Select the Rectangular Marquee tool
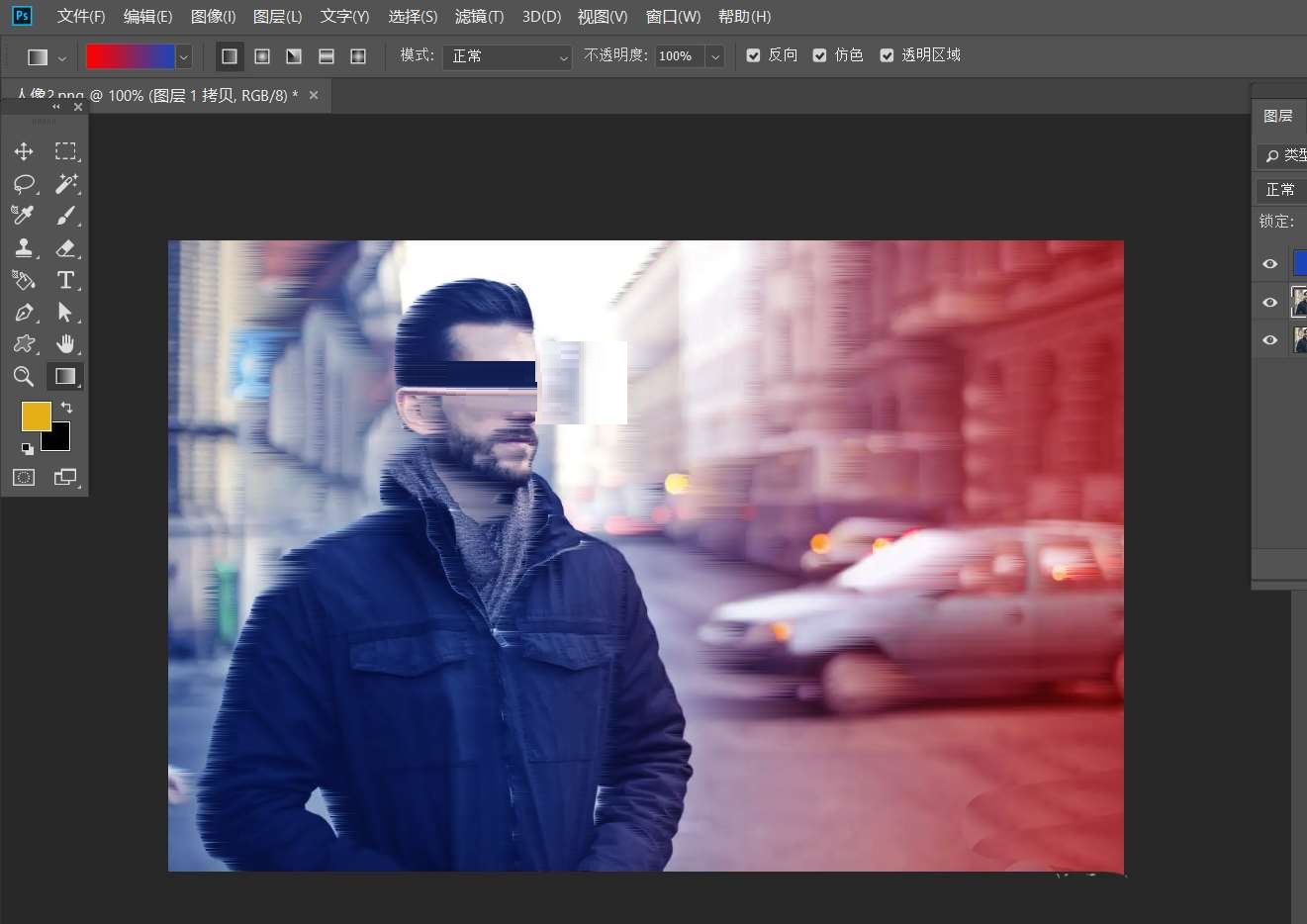The width and height of the screenshot is (1307, 924). 65,151
